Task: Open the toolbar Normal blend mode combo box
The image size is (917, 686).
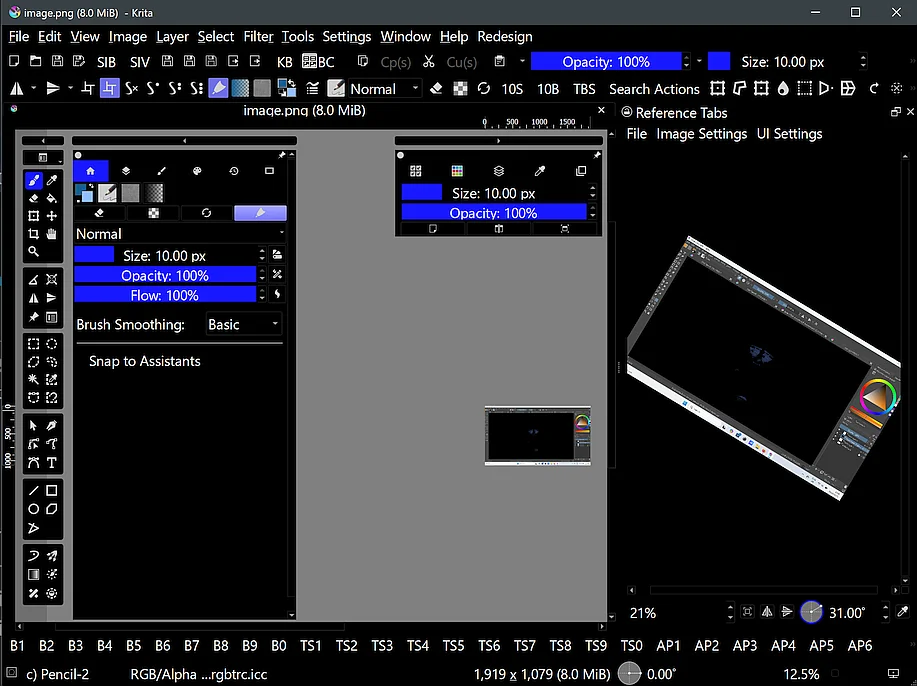Action: [x=385, y=89]
